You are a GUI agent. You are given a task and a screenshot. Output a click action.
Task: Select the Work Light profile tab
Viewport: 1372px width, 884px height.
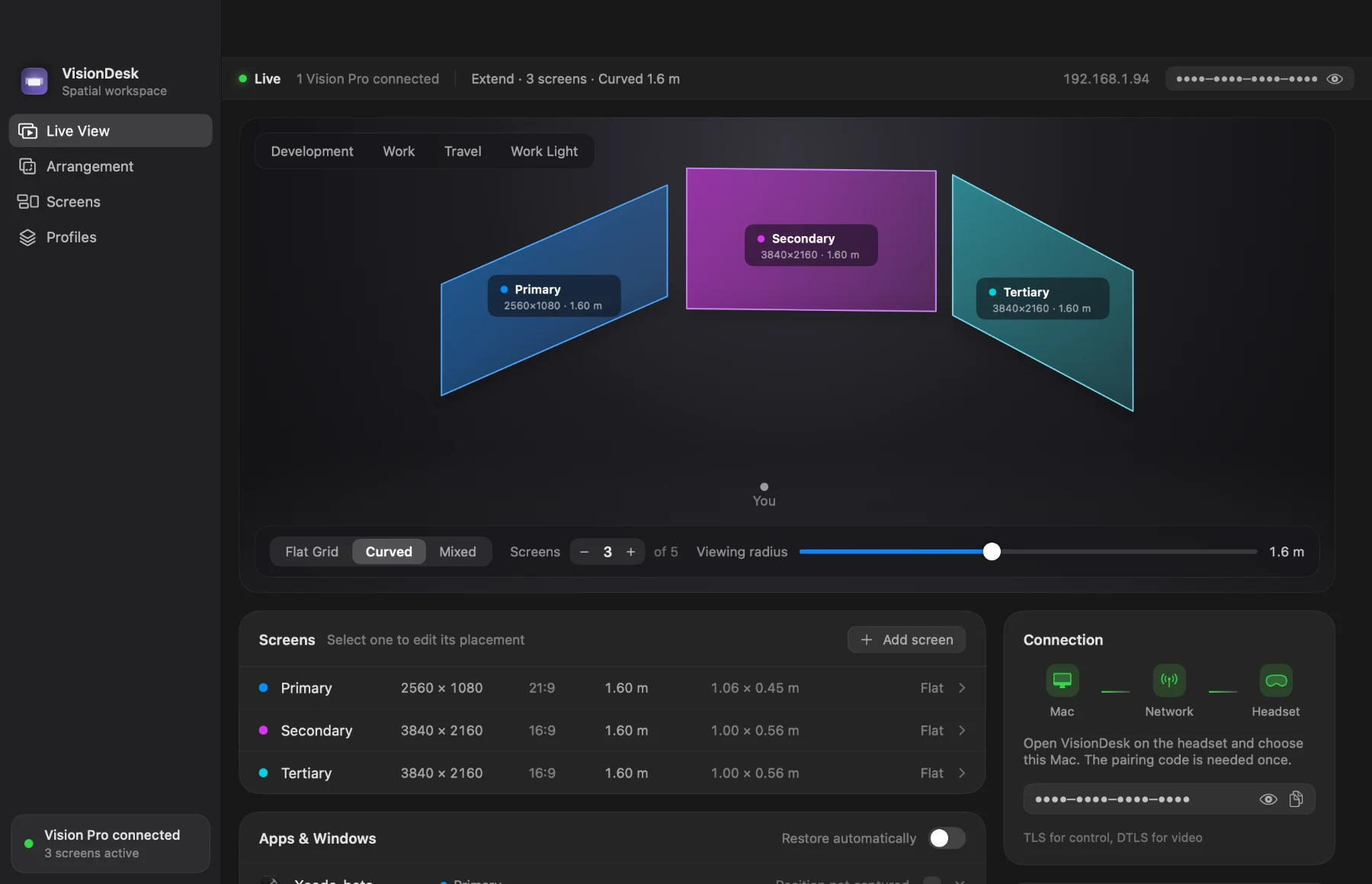[544, 151]
